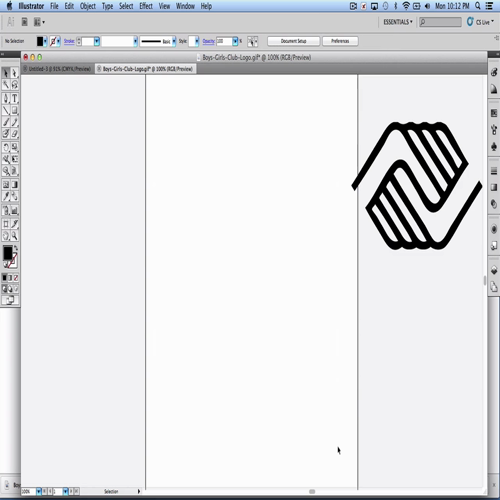Open the brush definition Basic dropdown
Image resolution: width=500 pixels, height=500 pixels.
[x=174, y=41]
